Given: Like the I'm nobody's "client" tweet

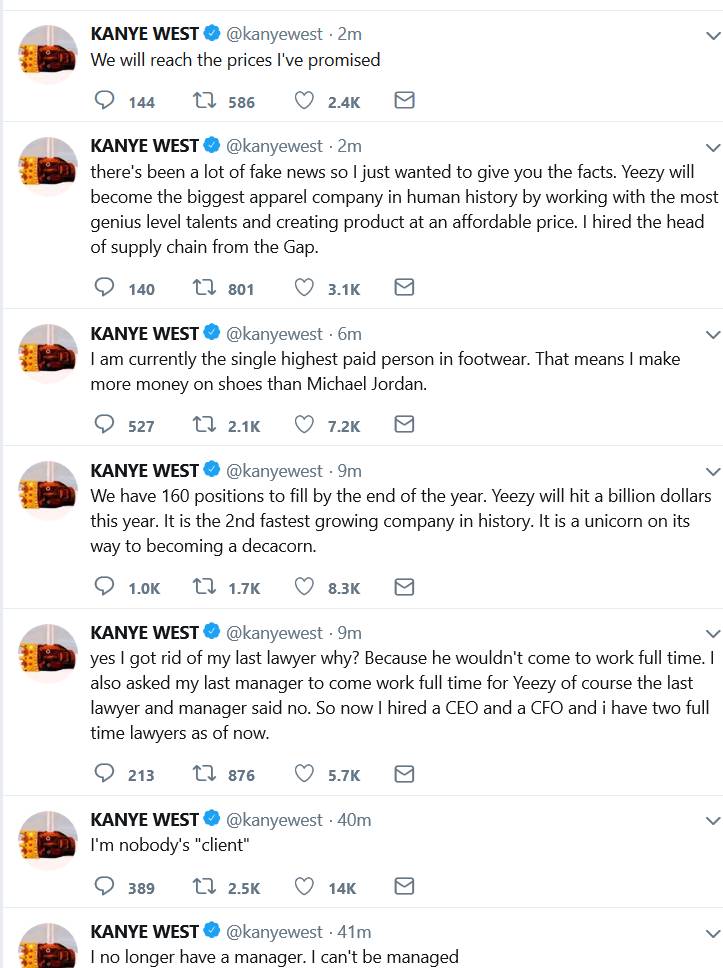Looking at the screenshot, I should tap(304, 886).
